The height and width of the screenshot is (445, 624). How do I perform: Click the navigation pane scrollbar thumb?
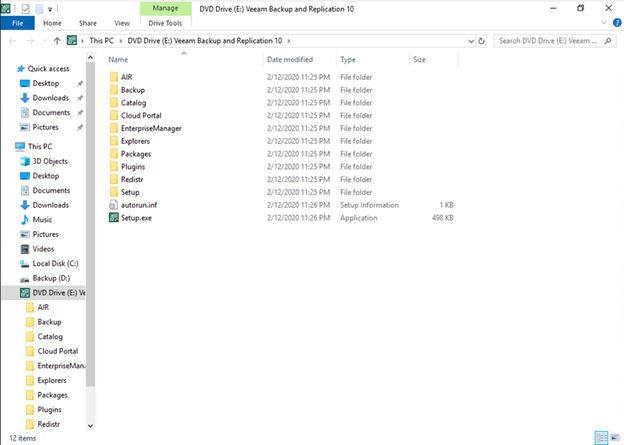(90, 224)
